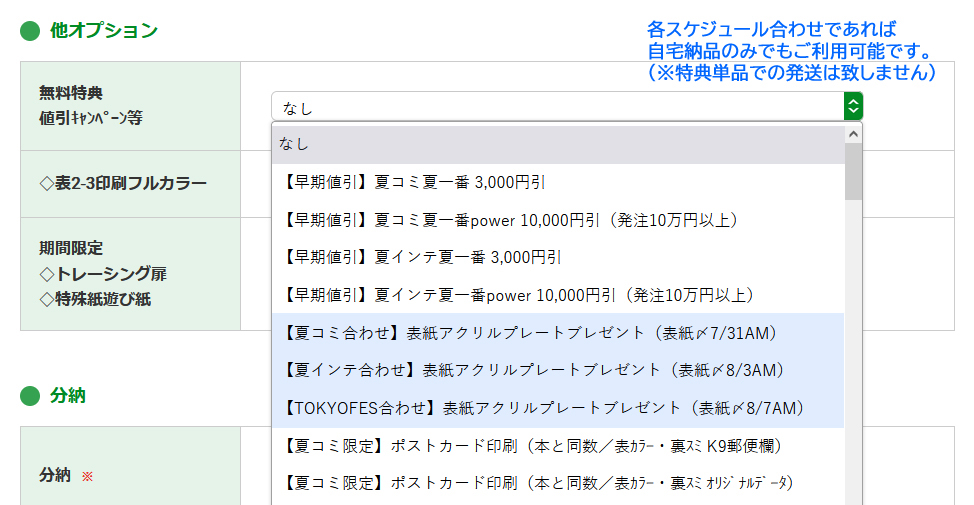Click the ※特典単品での発送は致しません note
Viewport: 974px width, 505px height.
(791, 73)
